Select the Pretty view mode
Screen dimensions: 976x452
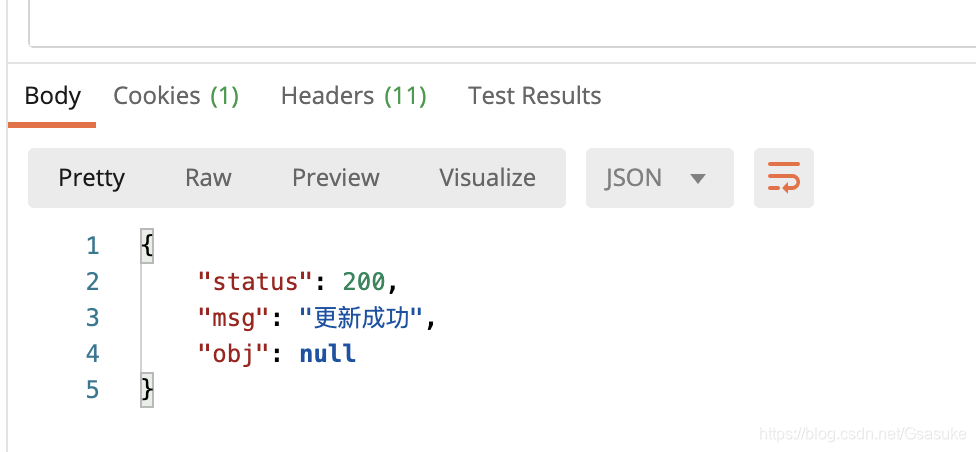click(x=92, y=177)
